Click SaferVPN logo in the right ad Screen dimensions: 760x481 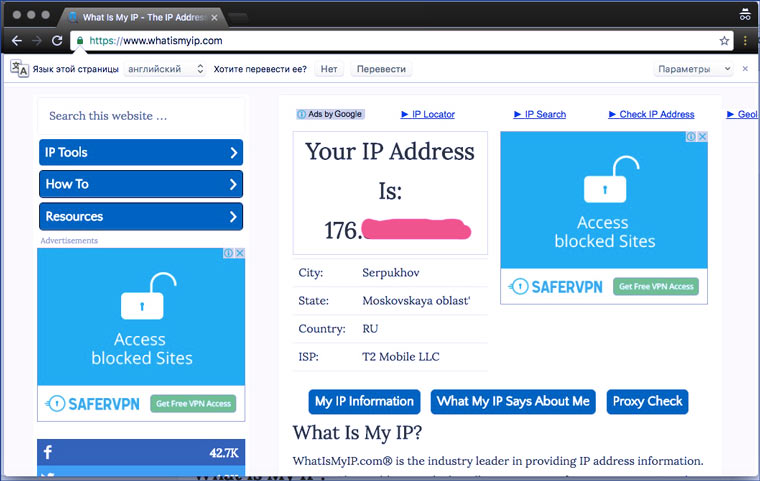555,287
